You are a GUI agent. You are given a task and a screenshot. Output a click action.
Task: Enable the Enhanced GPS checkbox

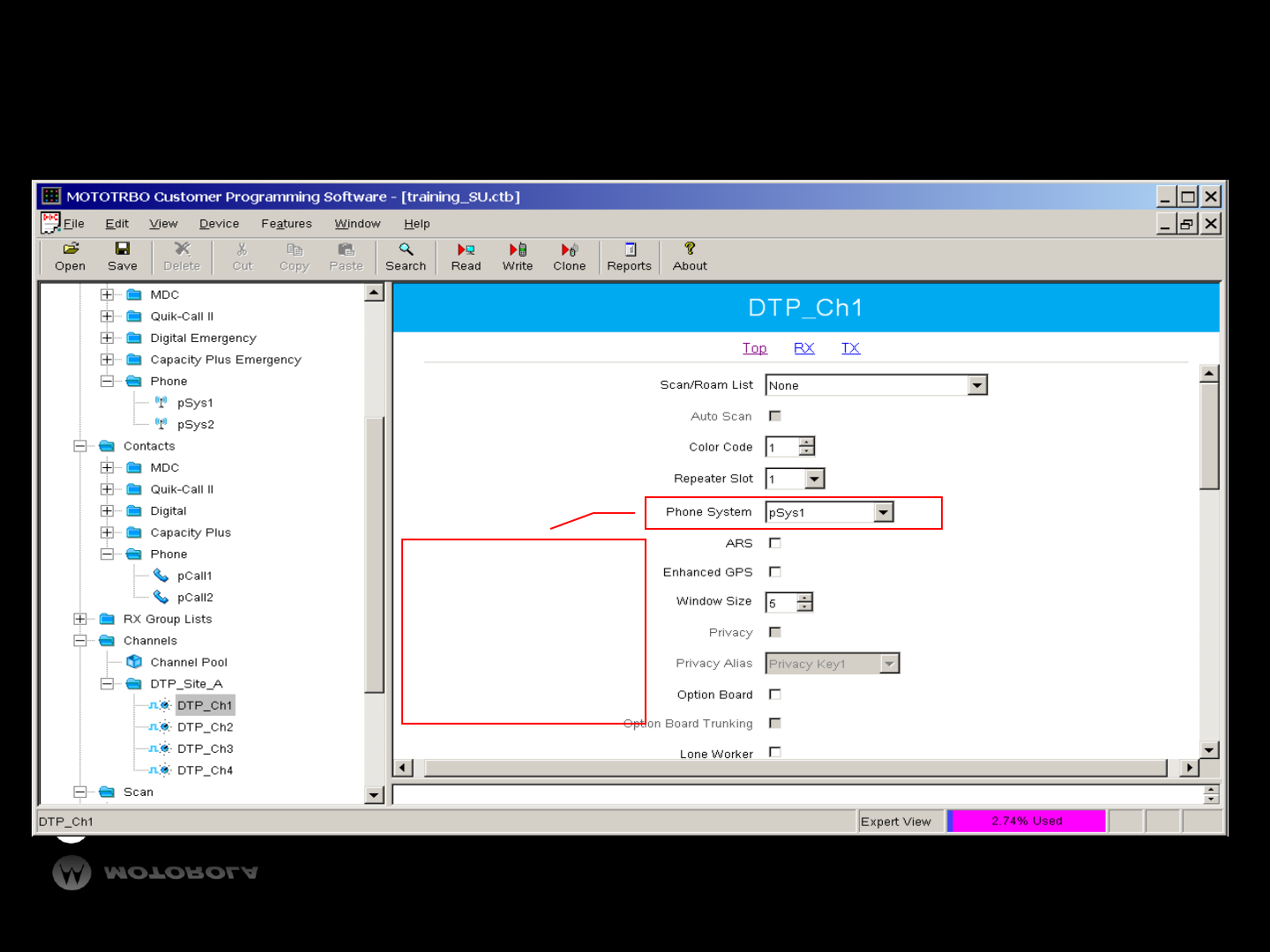click(775, 572)
